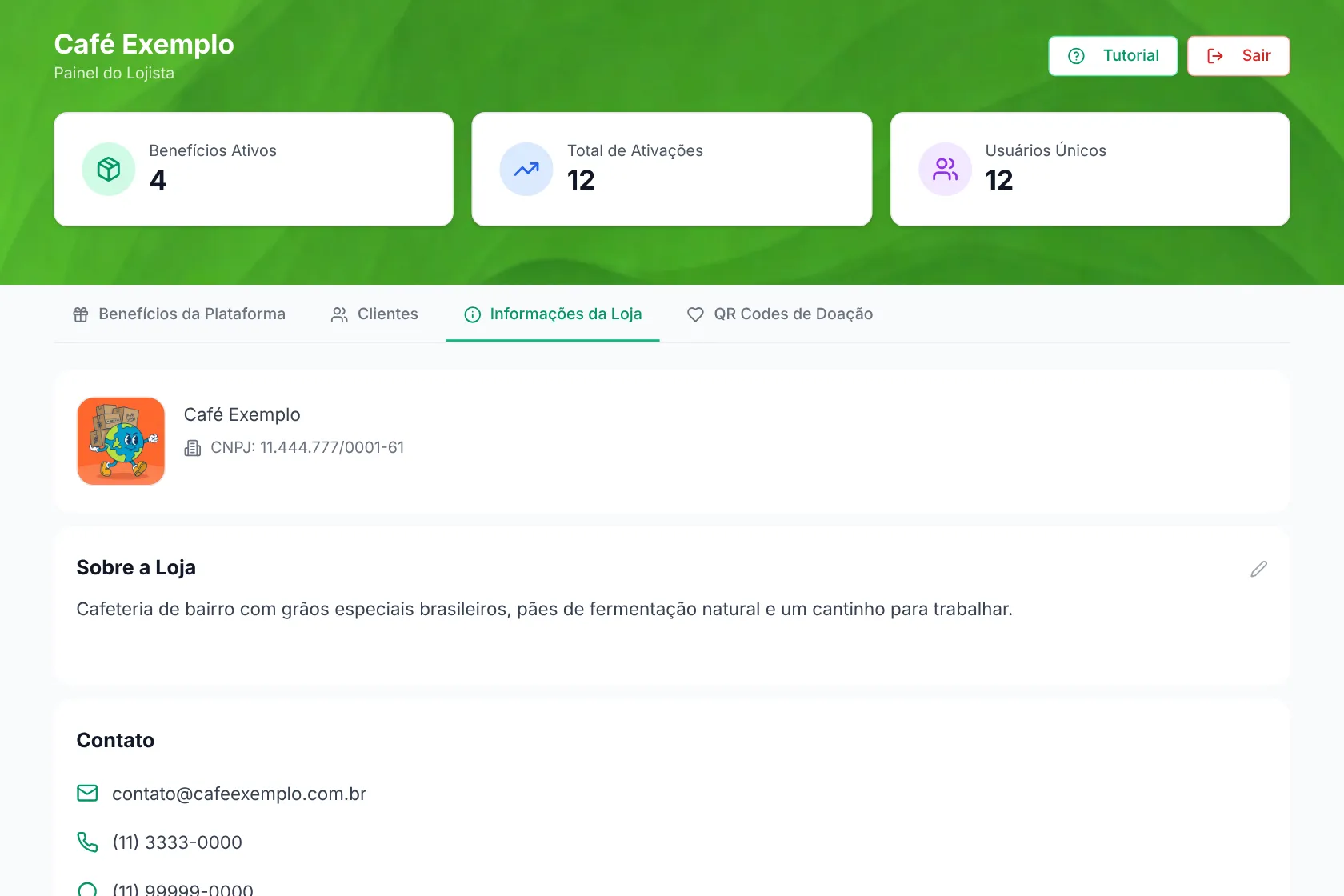
Task: Click the Café Exemplo name beside the logo
Action: [242, 414]
